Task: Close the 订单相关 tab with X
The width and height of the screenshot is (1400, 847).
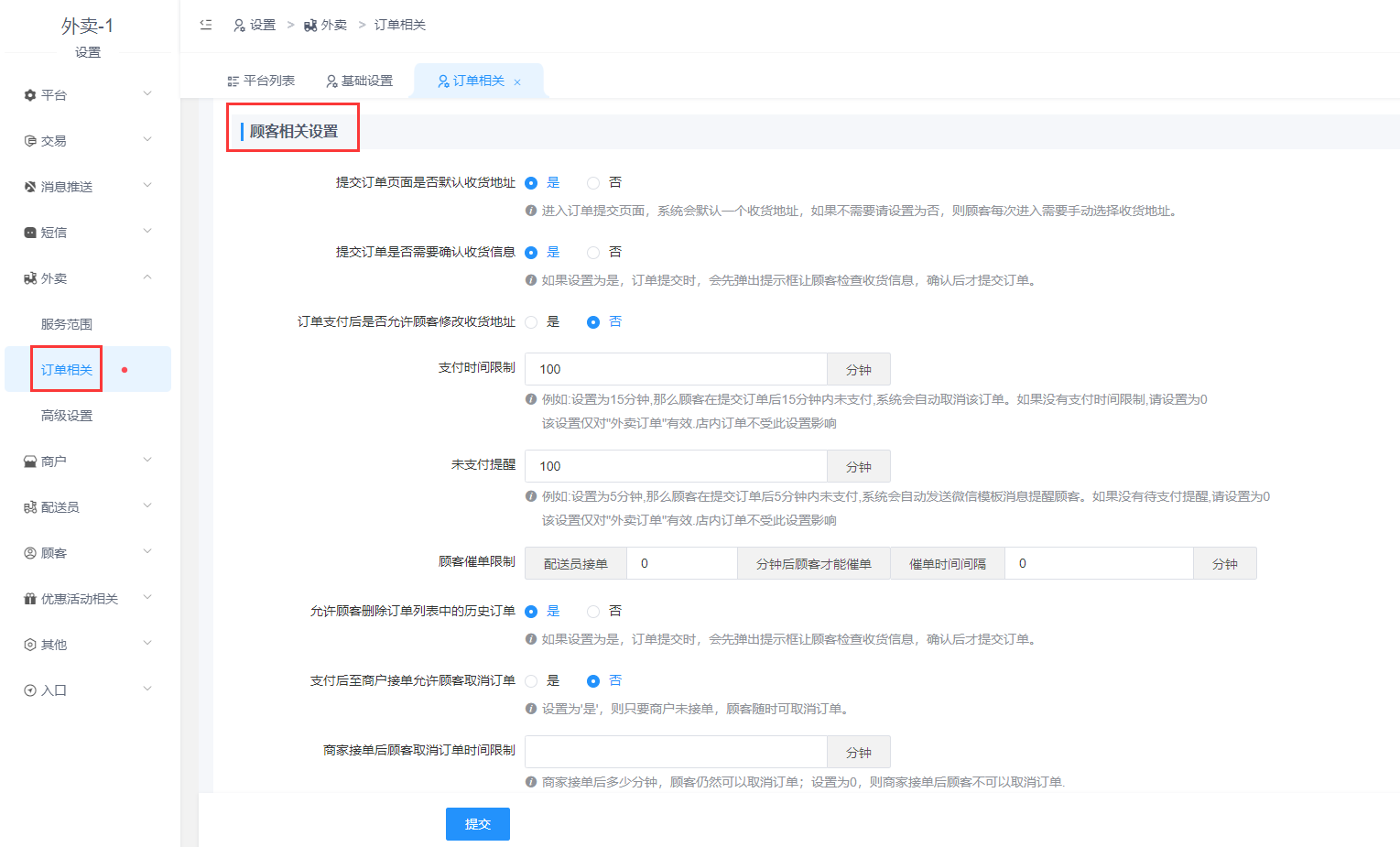Action: tap(517, 82)
